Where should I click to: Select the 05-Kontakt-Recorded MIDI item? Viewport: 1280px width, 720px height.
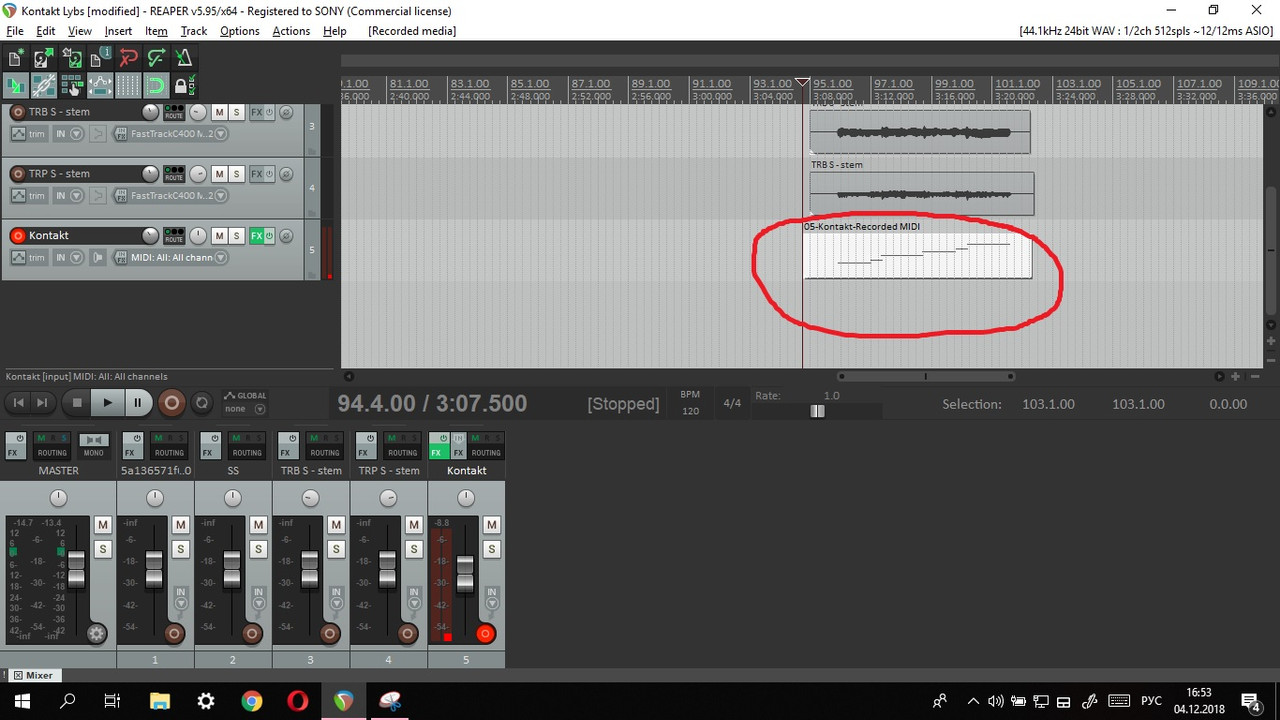(918, 256)
